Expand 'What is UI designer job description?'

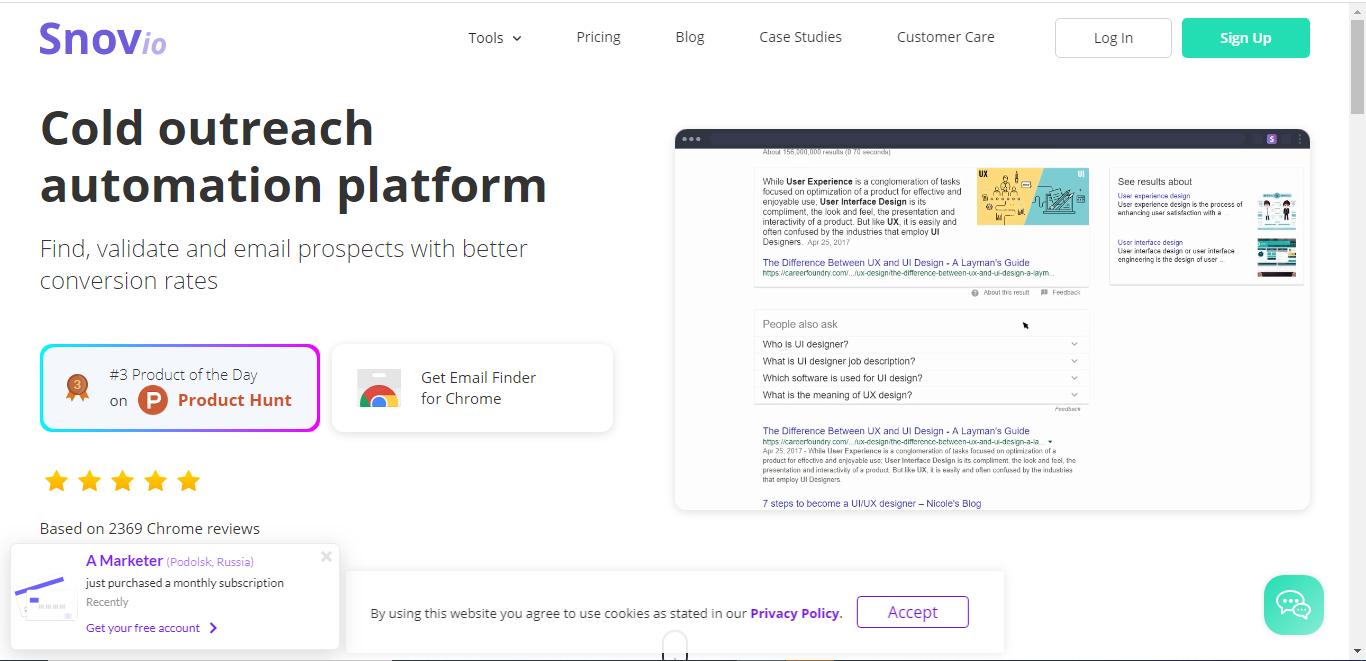pos(921,361)
